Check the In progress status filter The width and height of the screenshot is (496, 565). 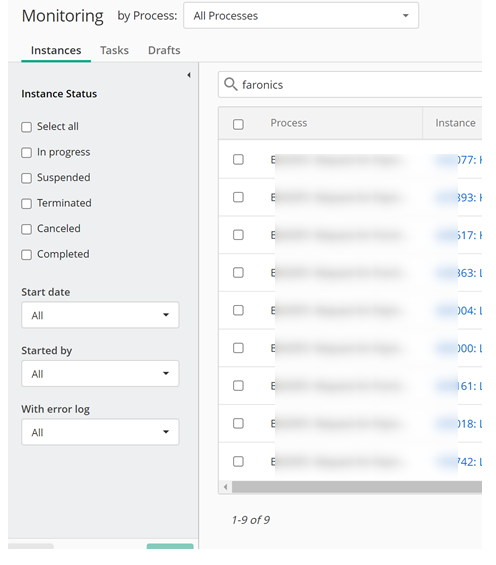coord(26,152)
